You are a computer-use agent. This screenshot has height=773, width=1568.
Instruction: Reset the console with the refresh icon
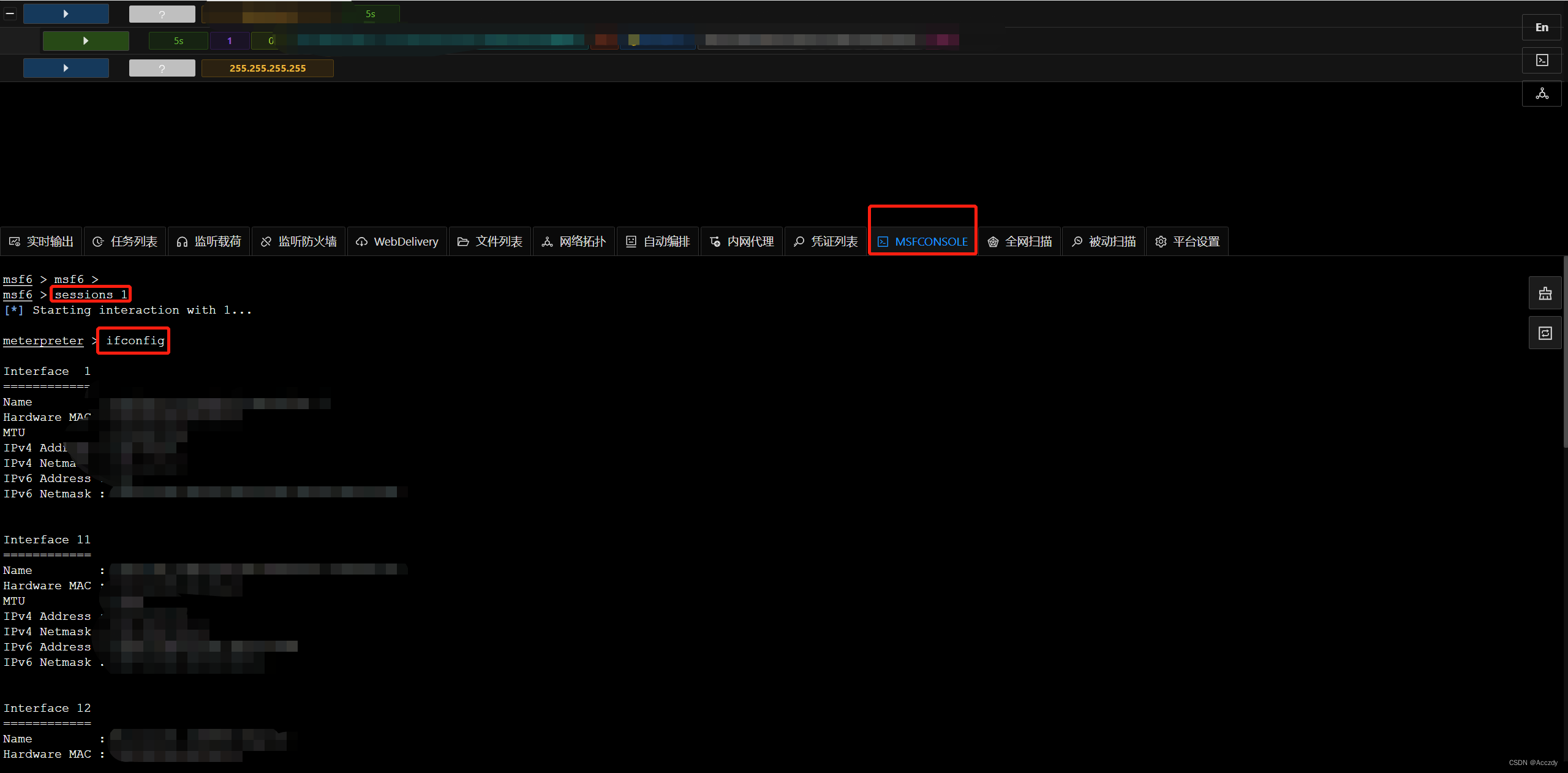tap(1545, 333)
